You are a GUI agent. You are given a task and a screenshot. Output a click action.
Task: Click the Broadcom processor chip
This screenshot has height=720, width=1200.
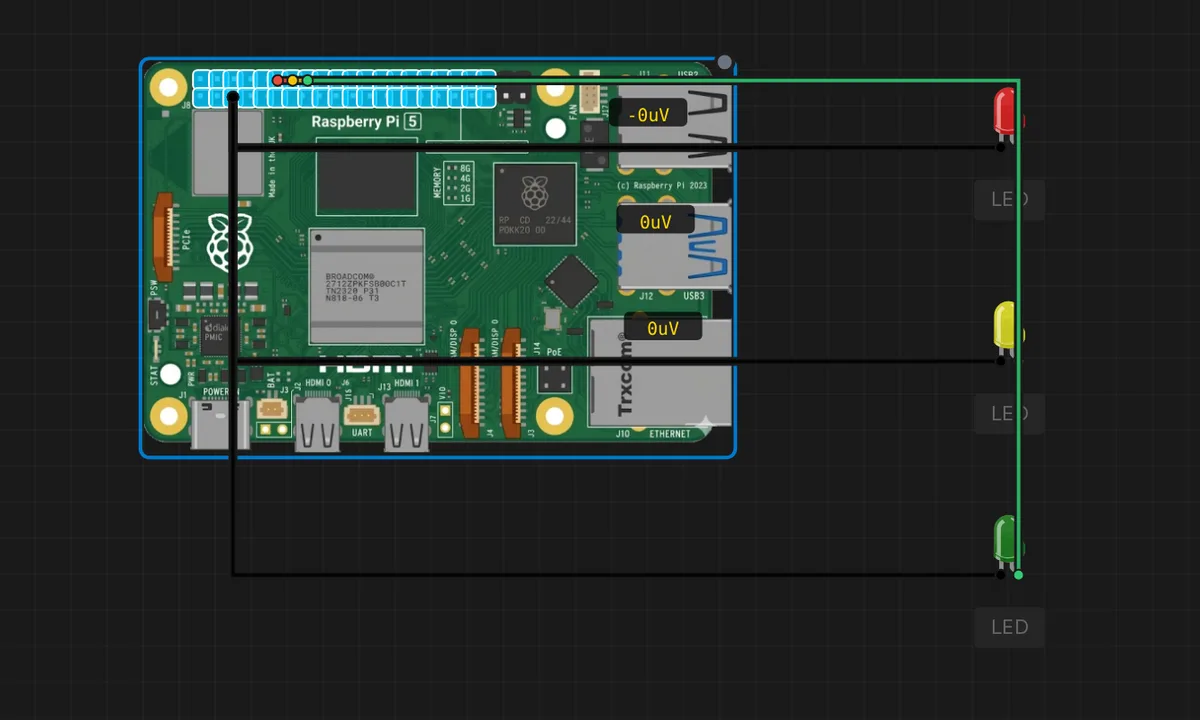pyautogui.click(x=367, y=287)
